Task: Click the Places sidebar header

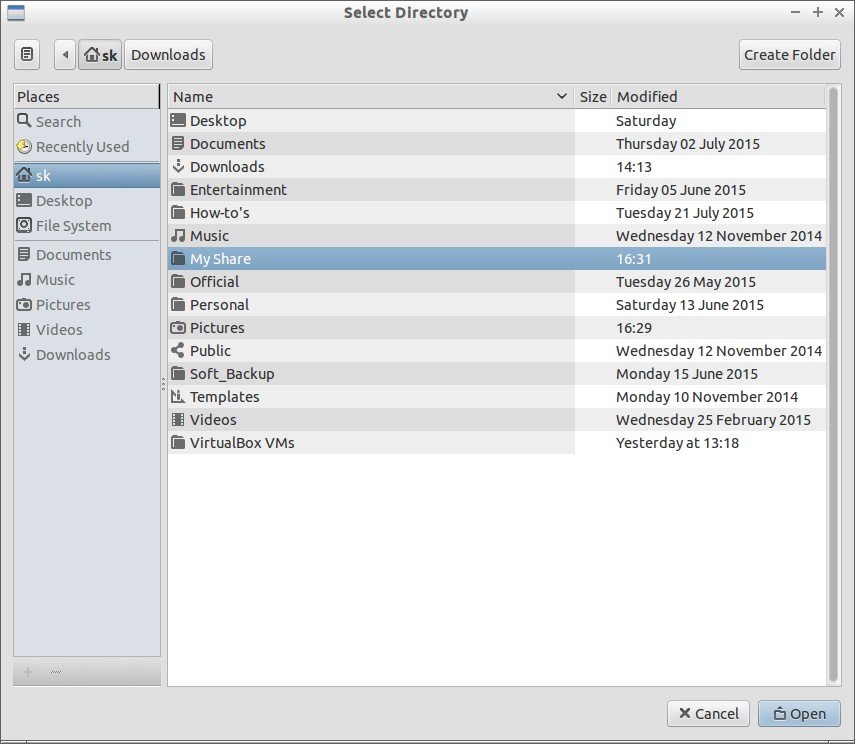Action: coord(87,97)
